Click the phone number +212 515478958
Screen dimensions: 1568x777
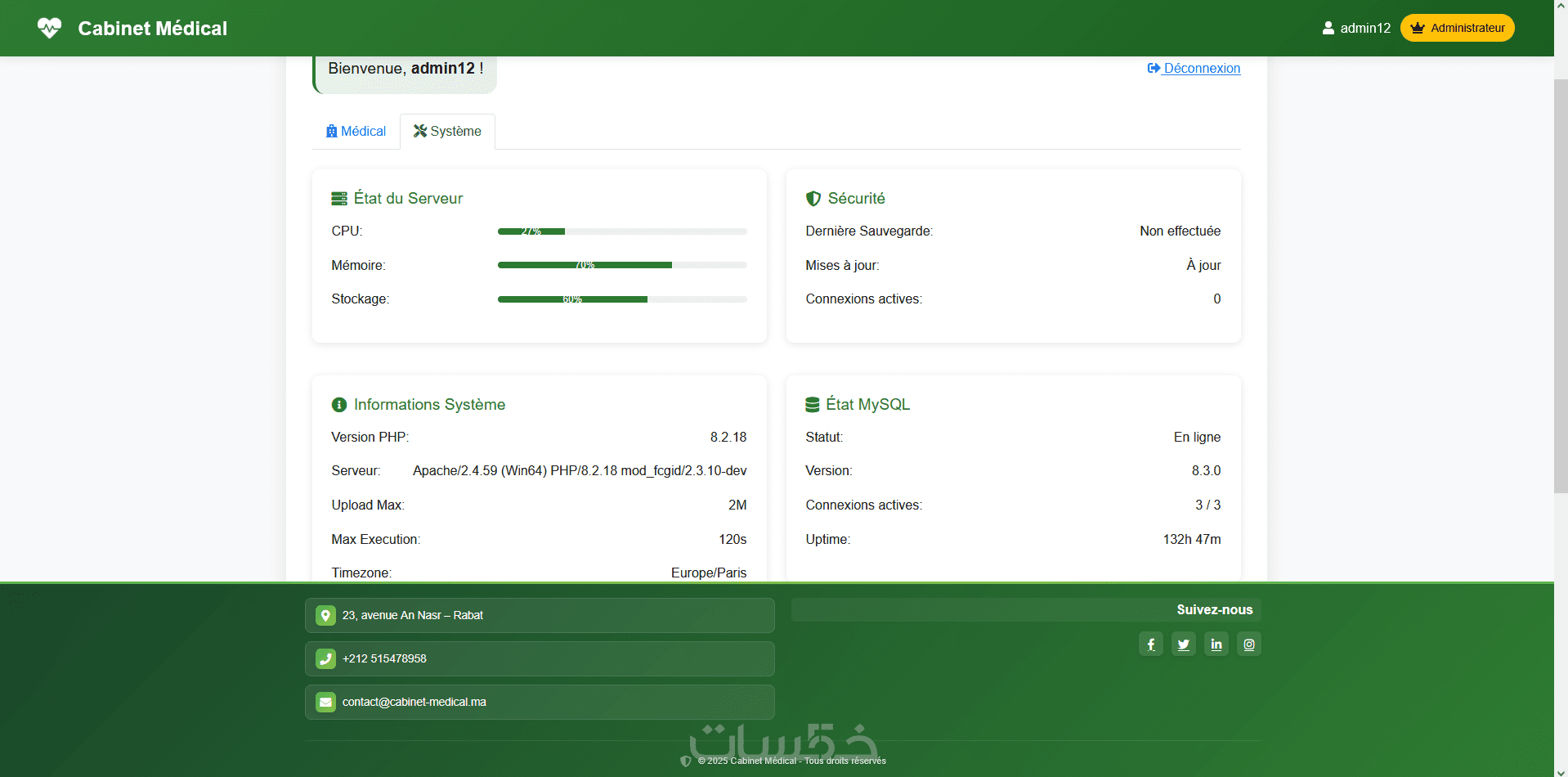[384, 658]
